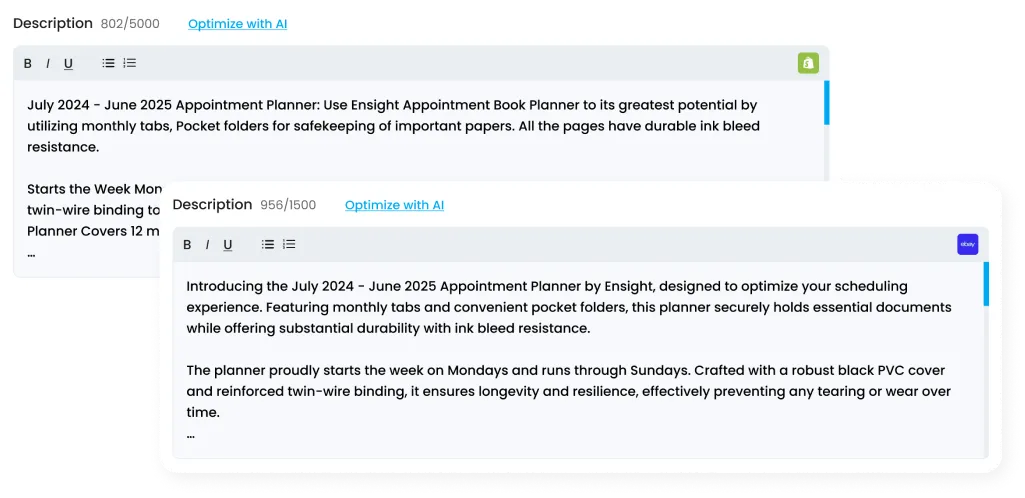
Task: Open Optimize with AI beside 802/5000 counter
Action: (x=237, y=24)
